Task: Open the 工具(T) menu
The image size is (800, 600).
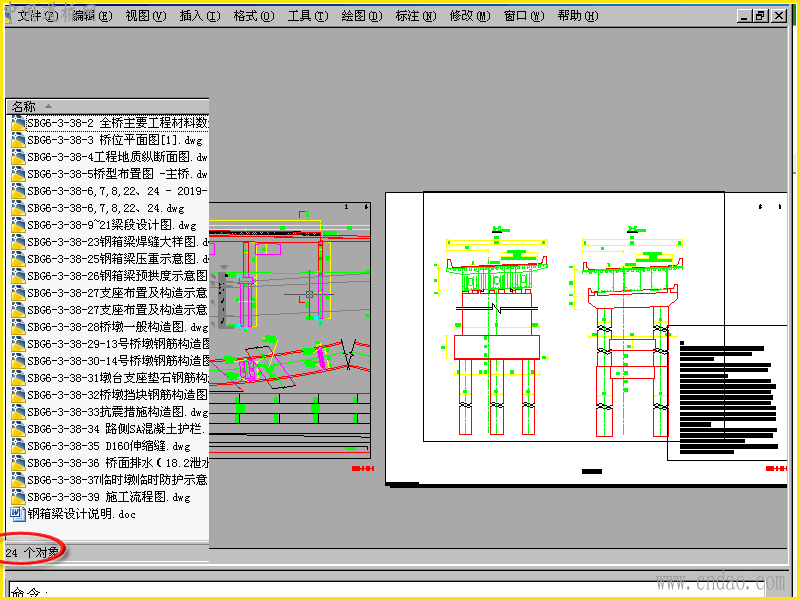Action: pyautogui.click(x=308, y=16)
